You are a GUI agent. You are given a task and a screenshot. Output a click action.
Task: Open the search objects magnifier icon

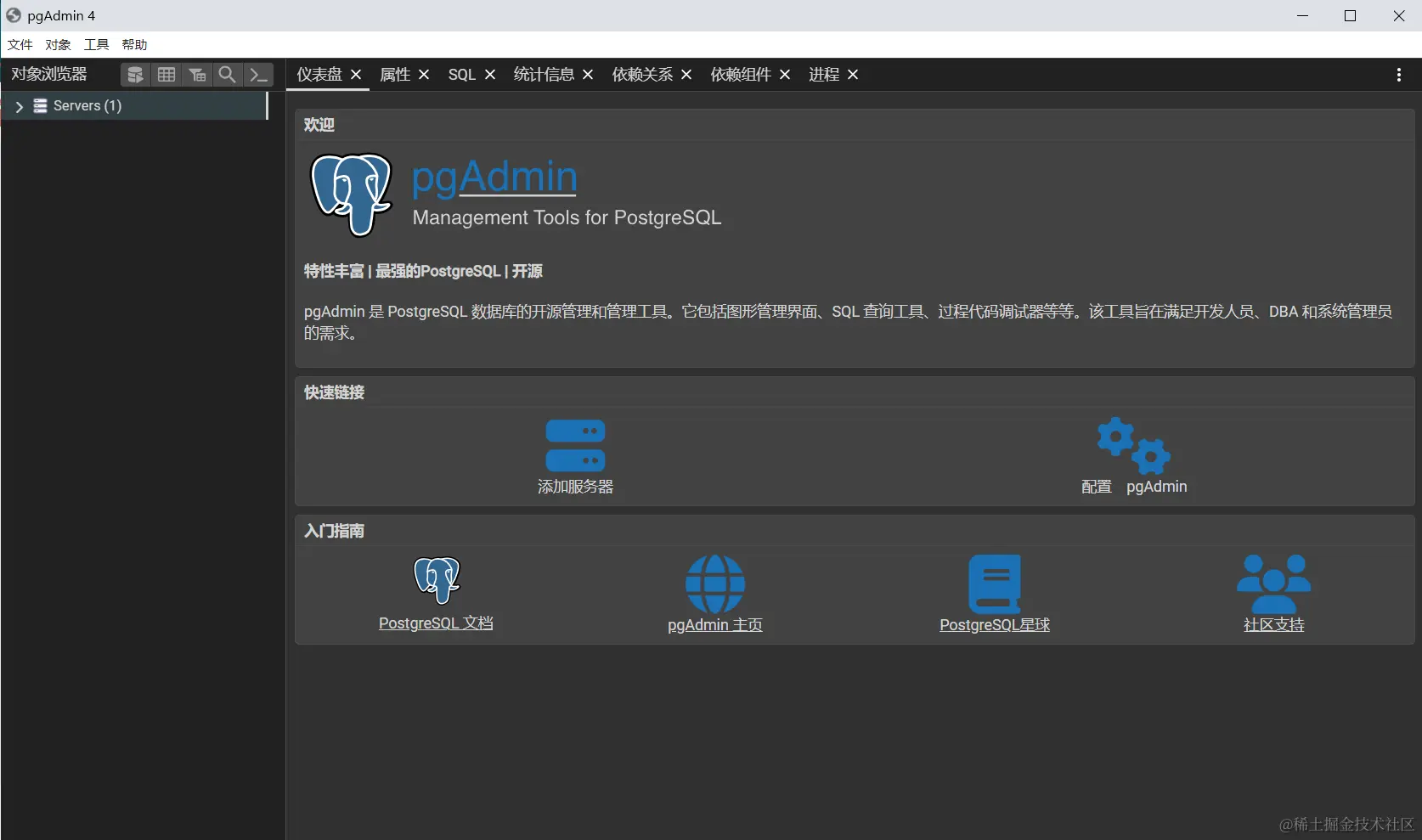227,75
